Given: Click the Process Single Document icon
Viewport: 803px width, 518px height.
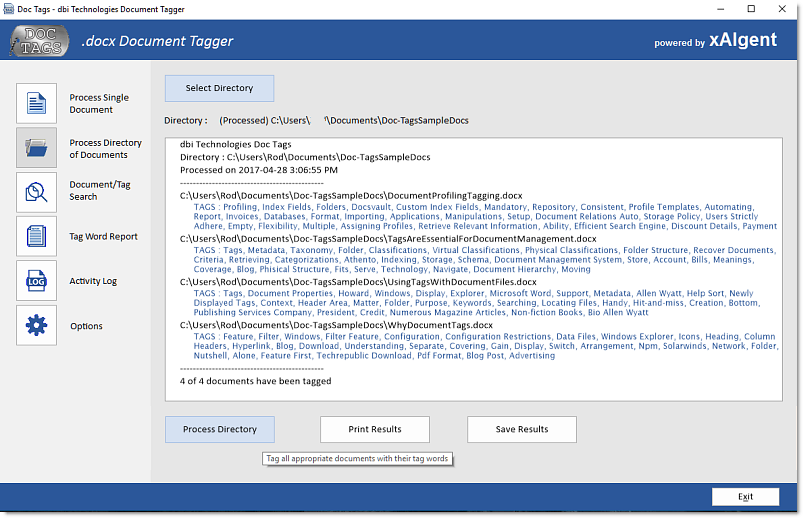Looking at the screenshot, I should pos(36,103).
